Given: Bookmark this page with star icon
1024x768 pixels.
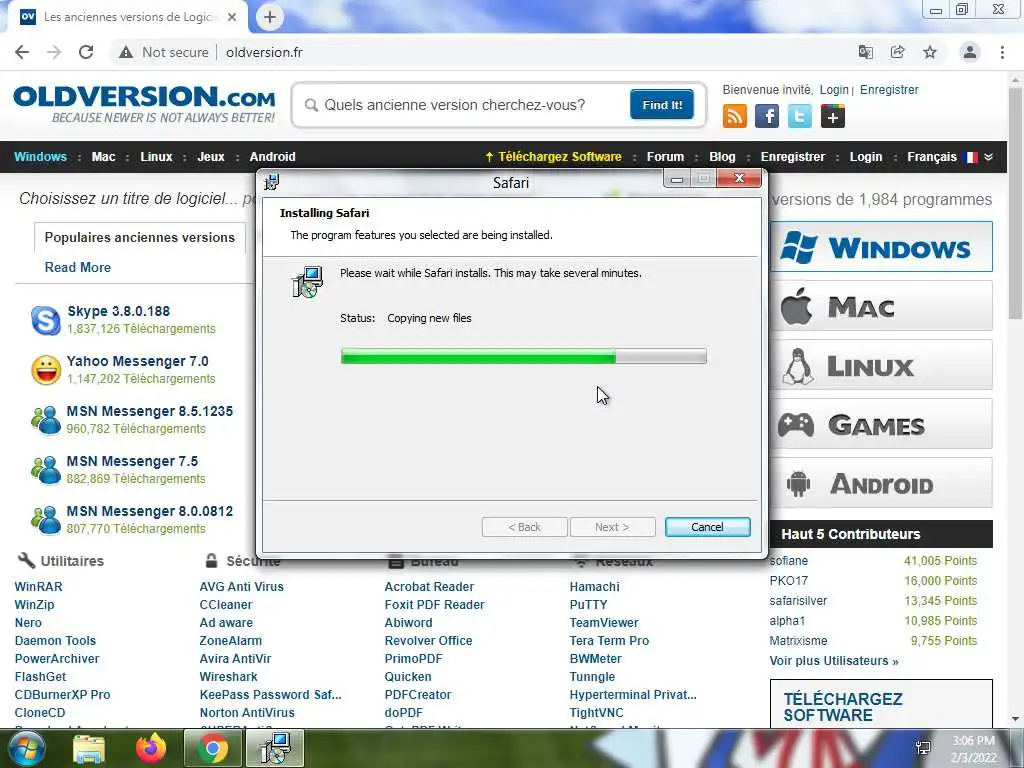Looking at the screenshot, I should pos(930,52).
